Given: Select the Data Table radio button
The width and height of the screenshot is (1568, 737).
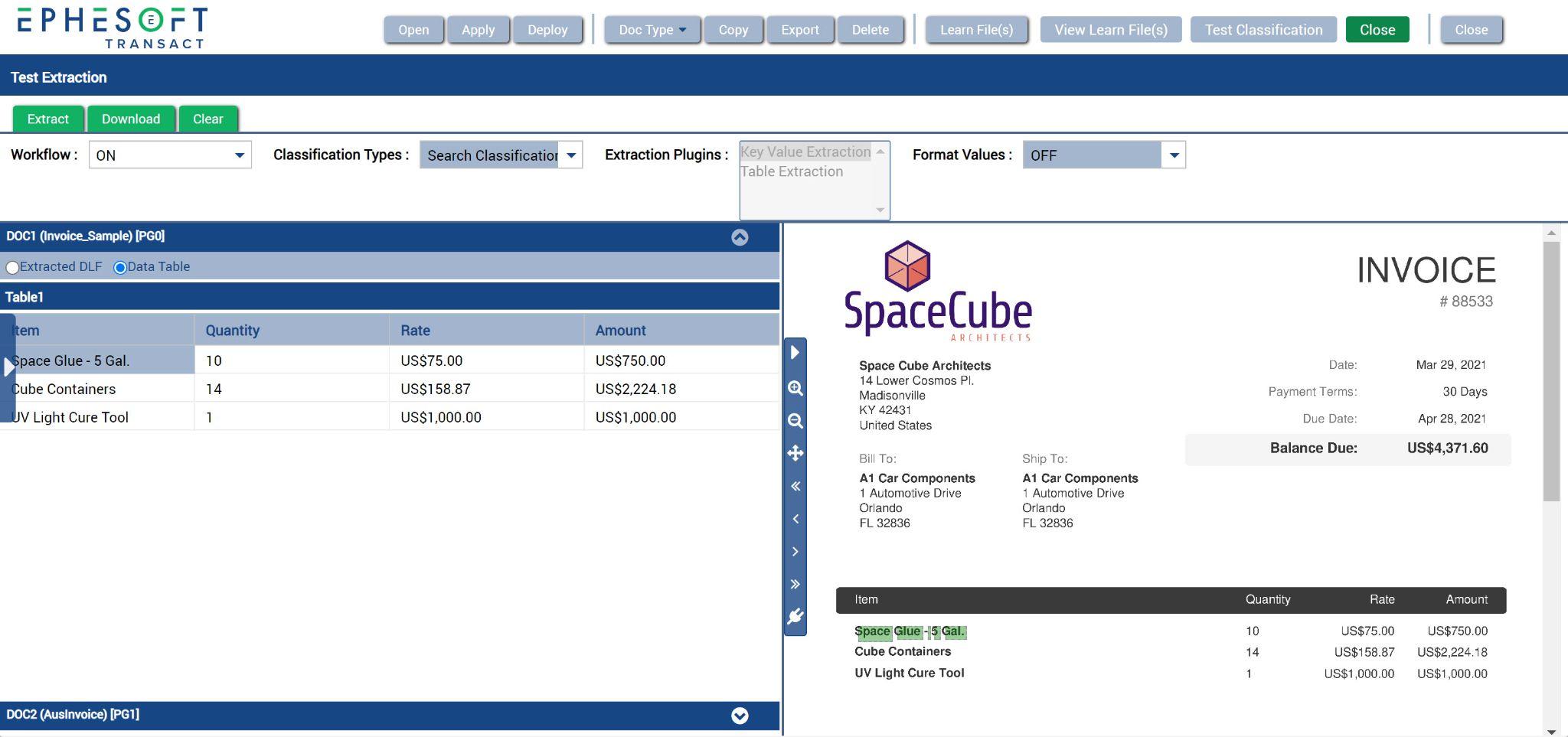Looking at the screenshot, I should pyautogui.click(x=119, y=267).
